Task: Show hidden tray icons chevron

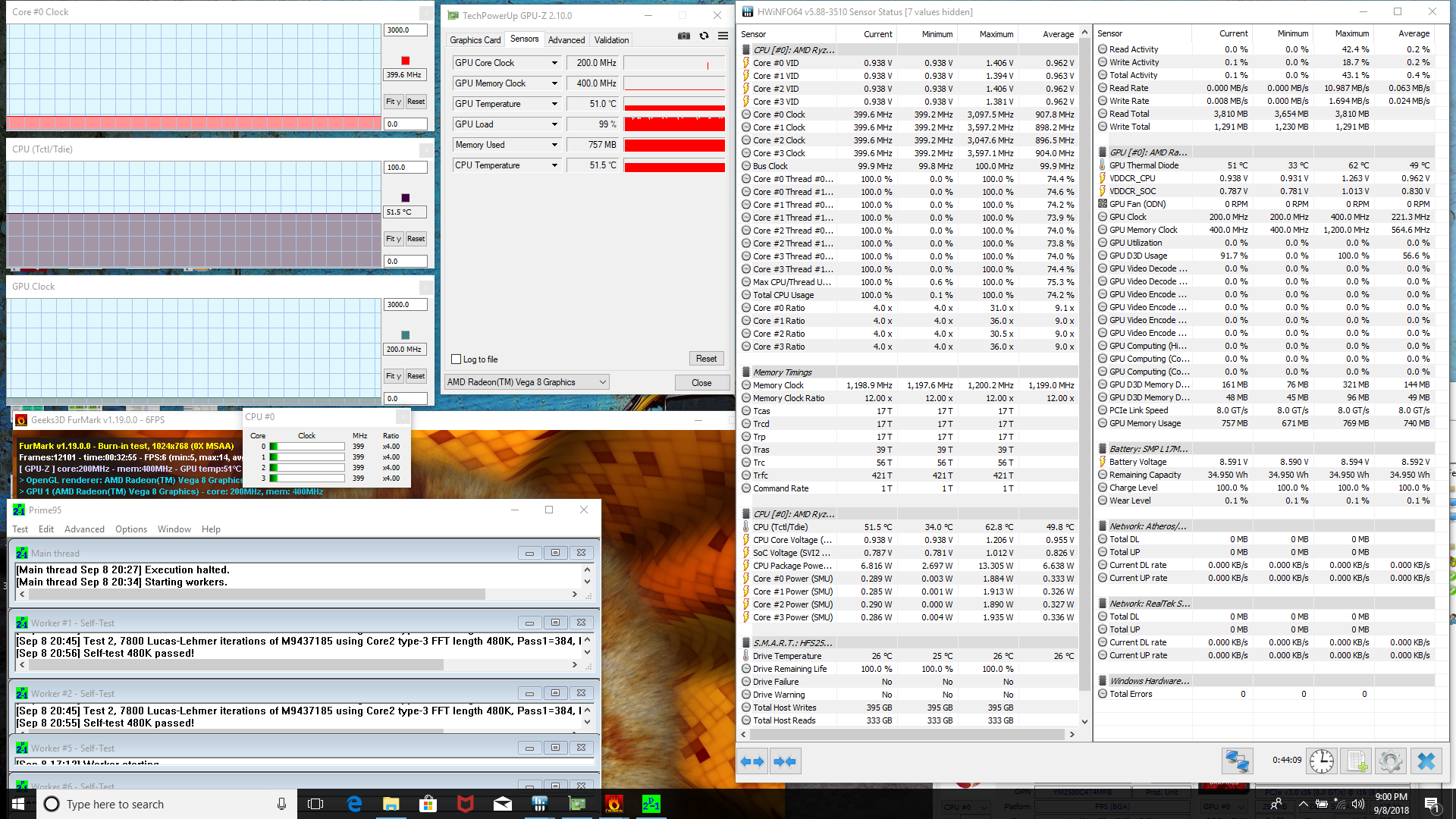Action: pyautogui.click(x=1303, y=804)
